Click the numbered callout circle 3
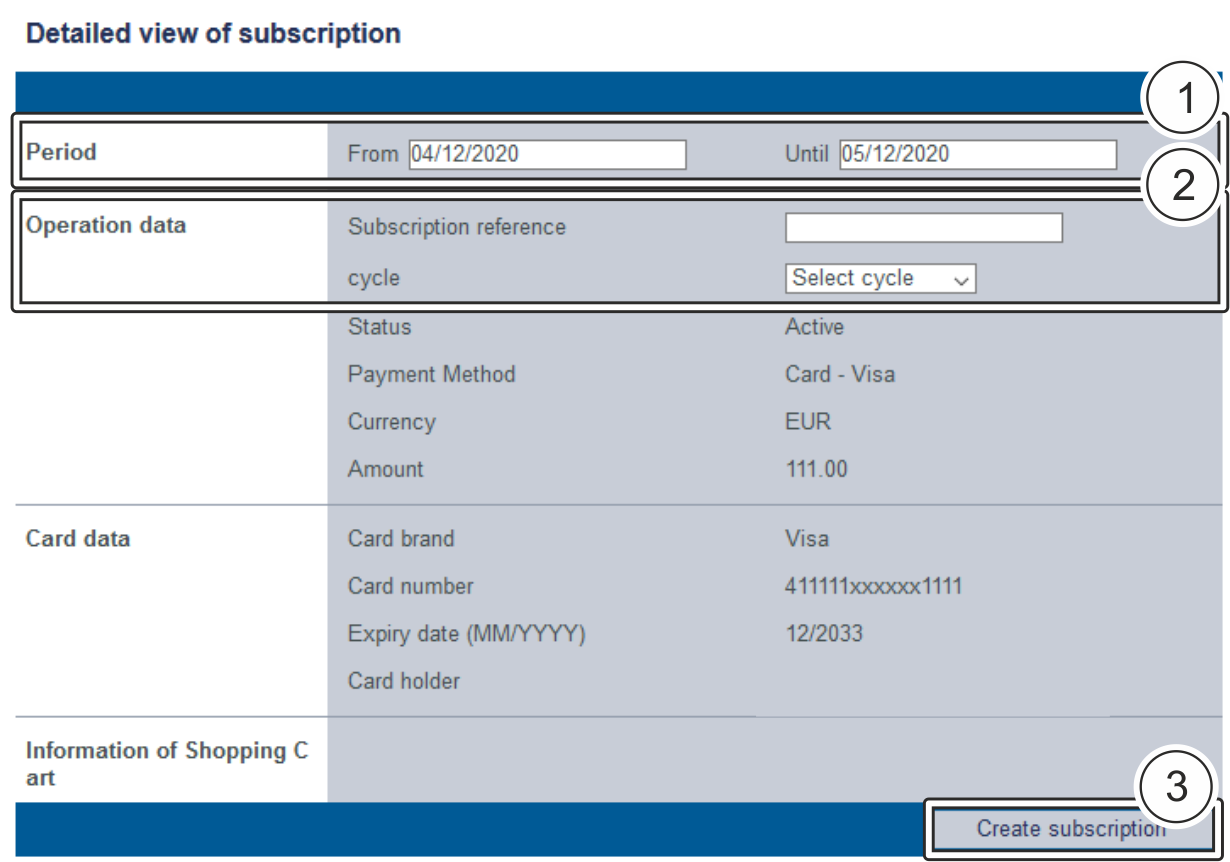Image resolution: width=1230 pixels, height=862 pixels. click(1177, 787)
